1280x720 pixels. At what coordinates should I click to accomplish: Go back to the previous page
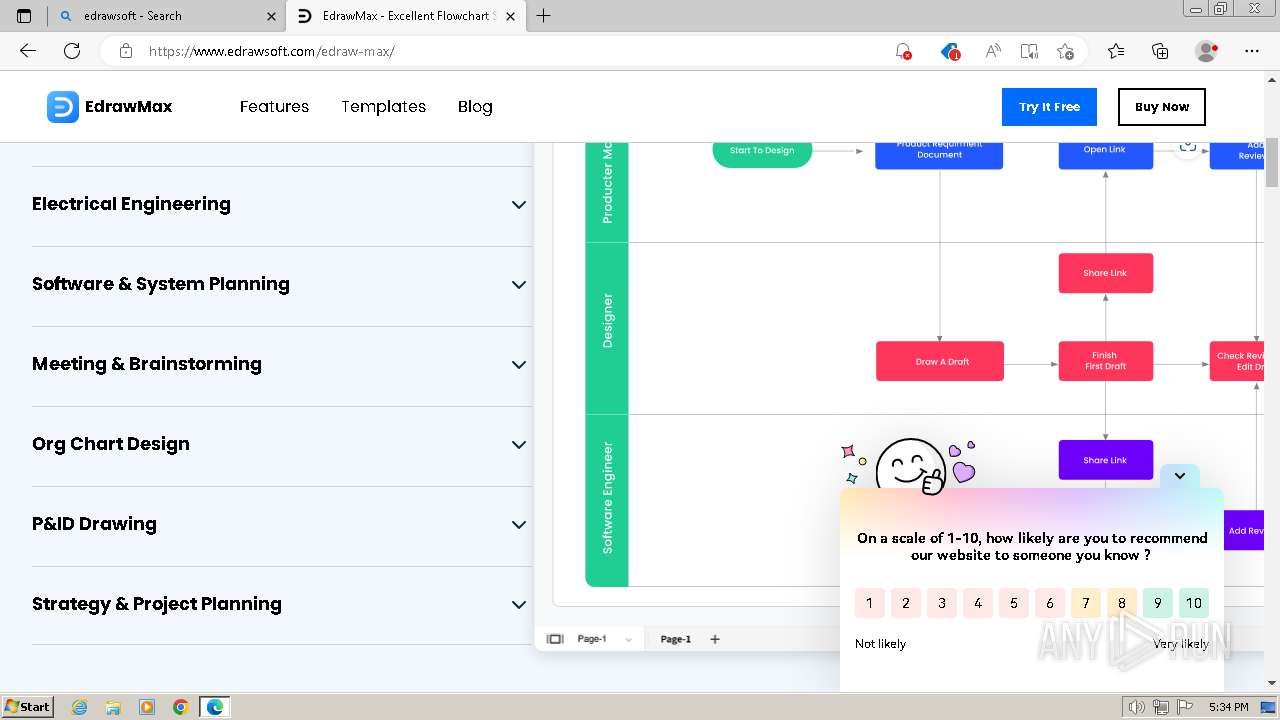(x=28, y=51)
